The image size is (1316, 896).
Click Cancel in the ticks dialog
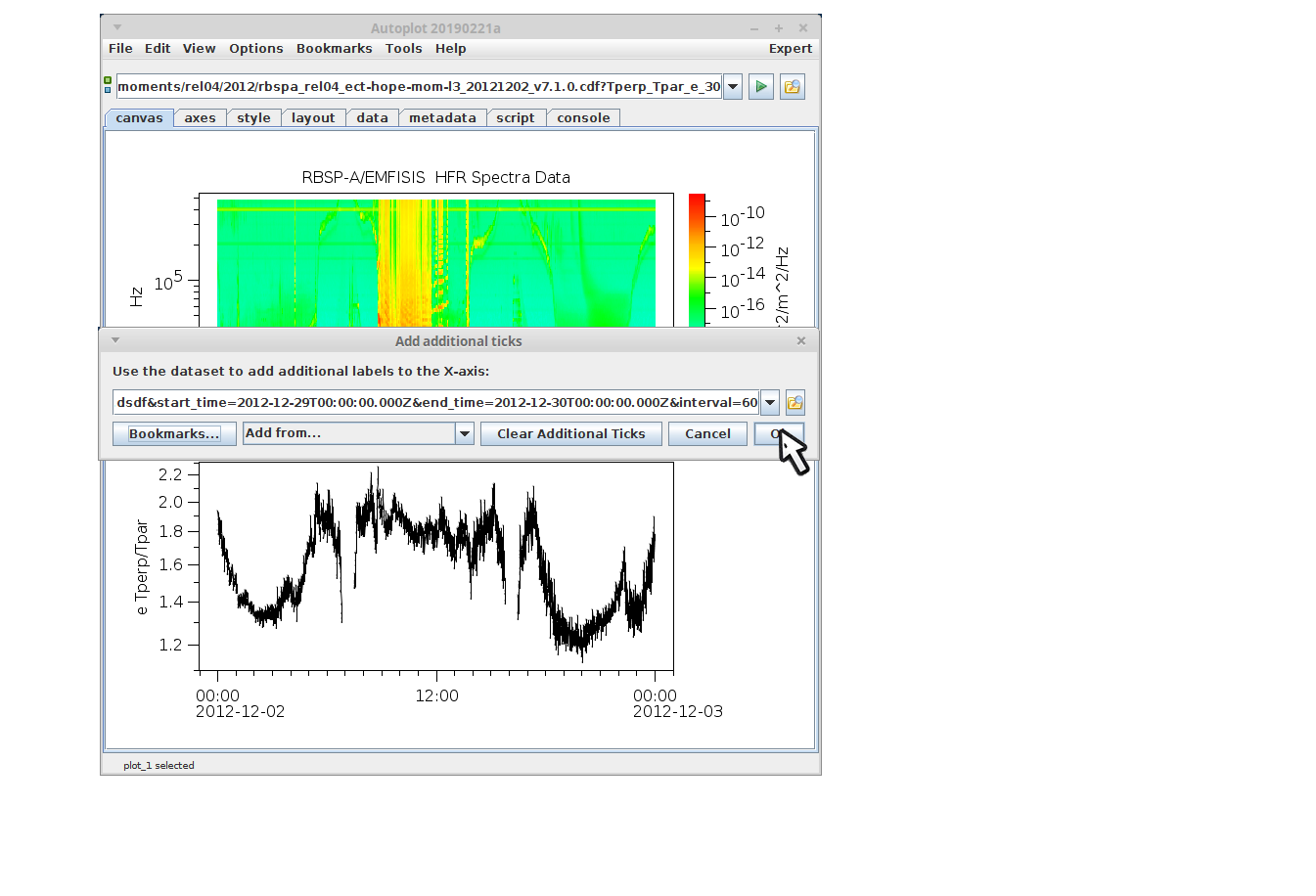(x=707, y=433)
